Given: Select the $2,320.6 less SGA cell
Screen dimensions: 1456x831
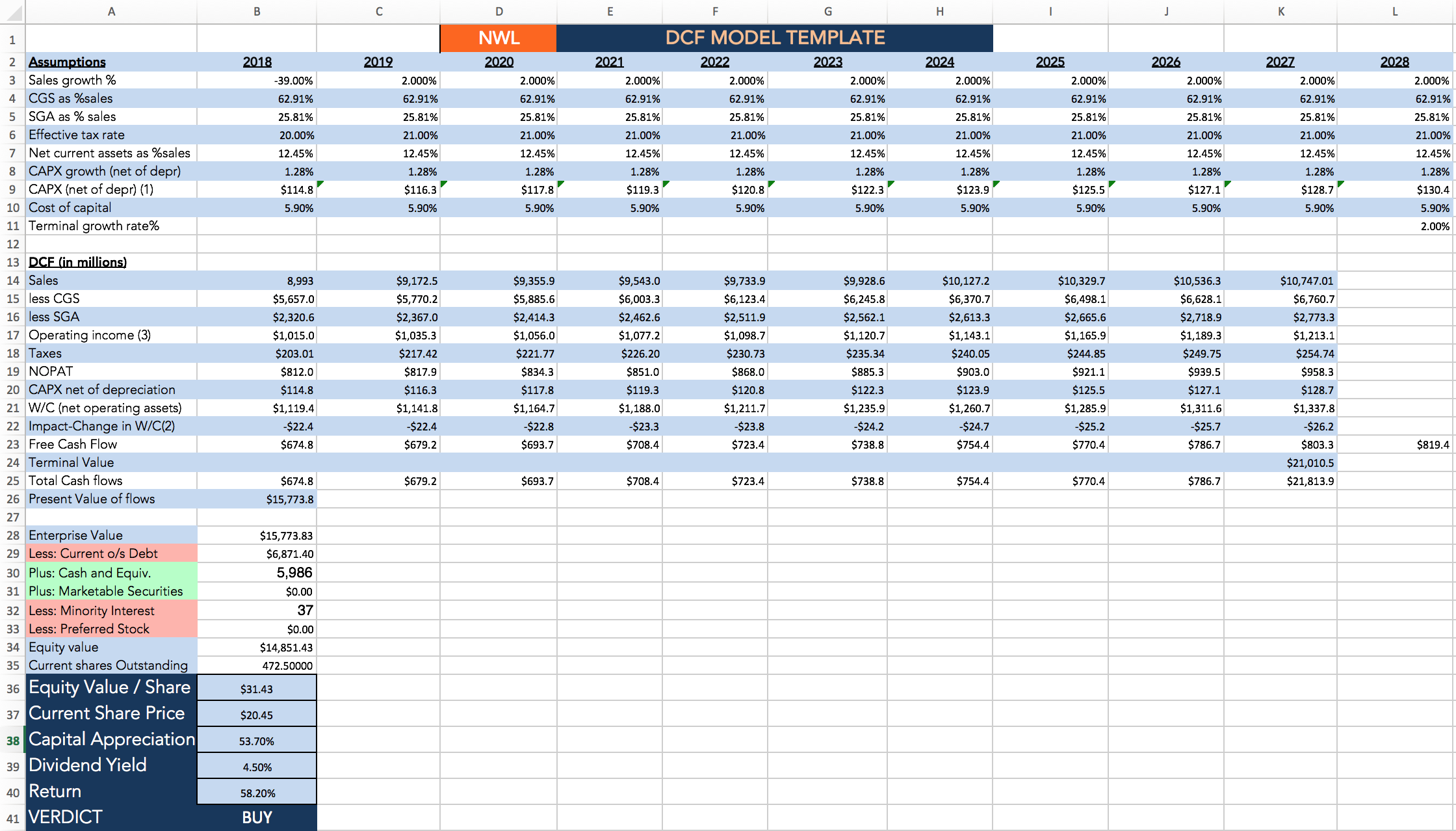Looking at the screenshot, I should click(x=257, y=317).
